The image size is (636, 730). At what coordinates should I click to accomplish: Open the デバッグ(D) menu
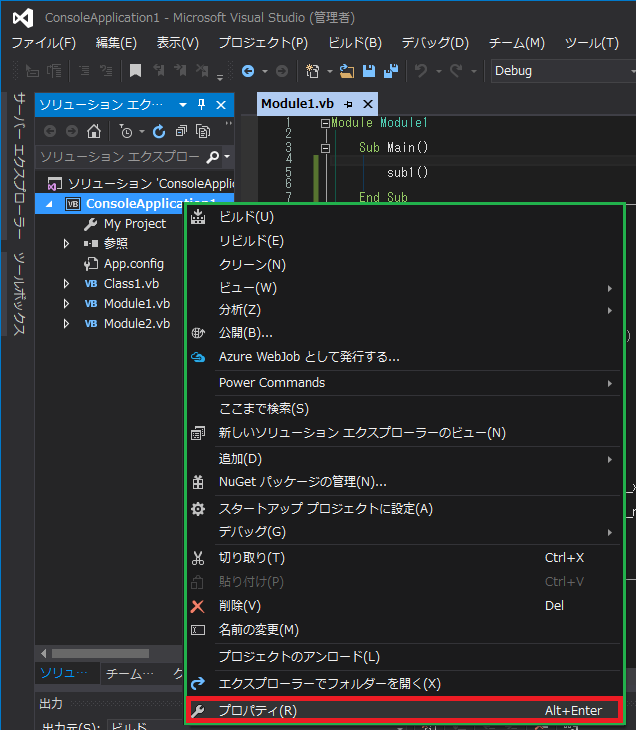[x=435, y=43]
